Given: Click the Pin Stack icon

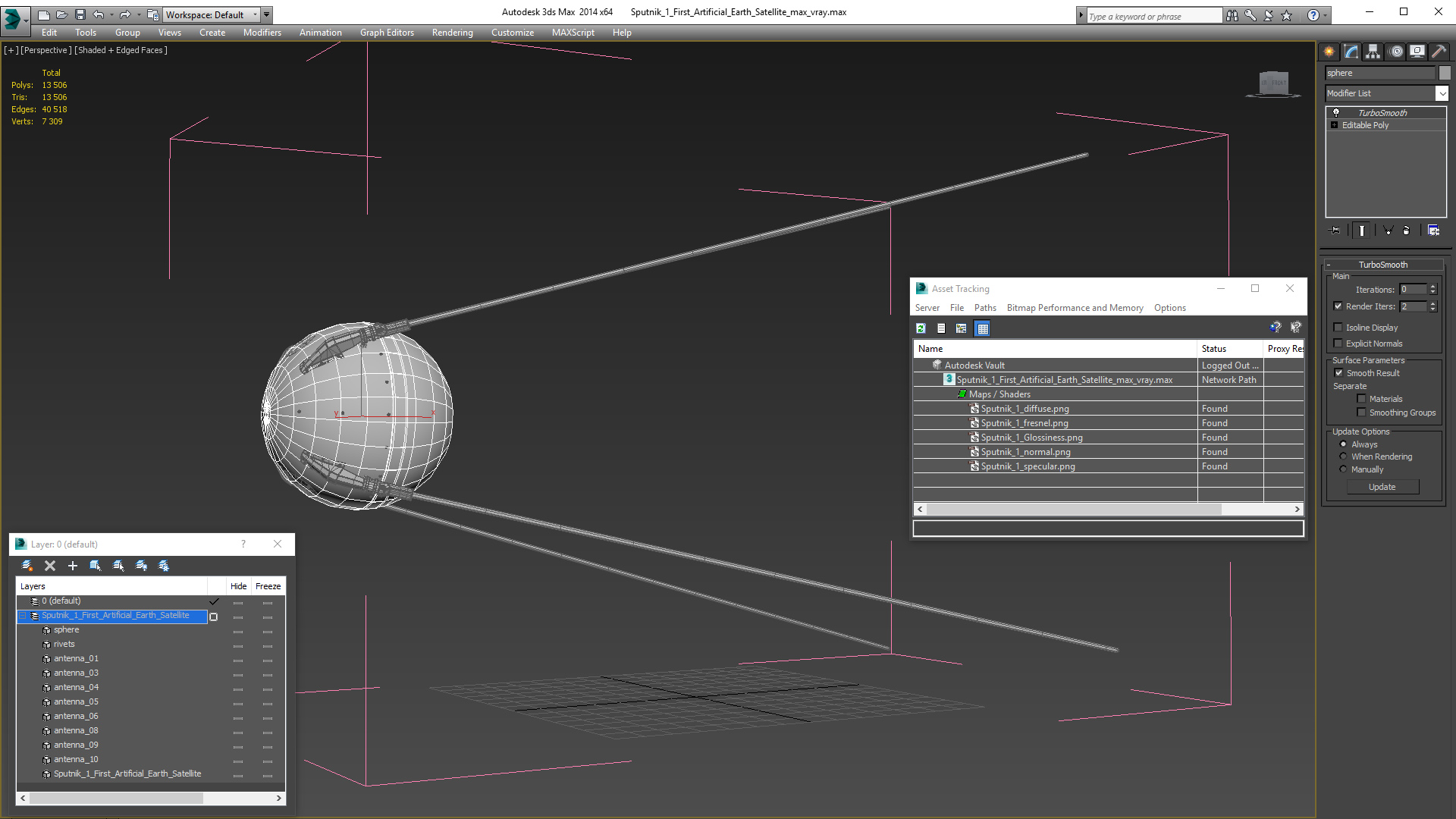Looking at the screenshot, I should pos(1335,231).
